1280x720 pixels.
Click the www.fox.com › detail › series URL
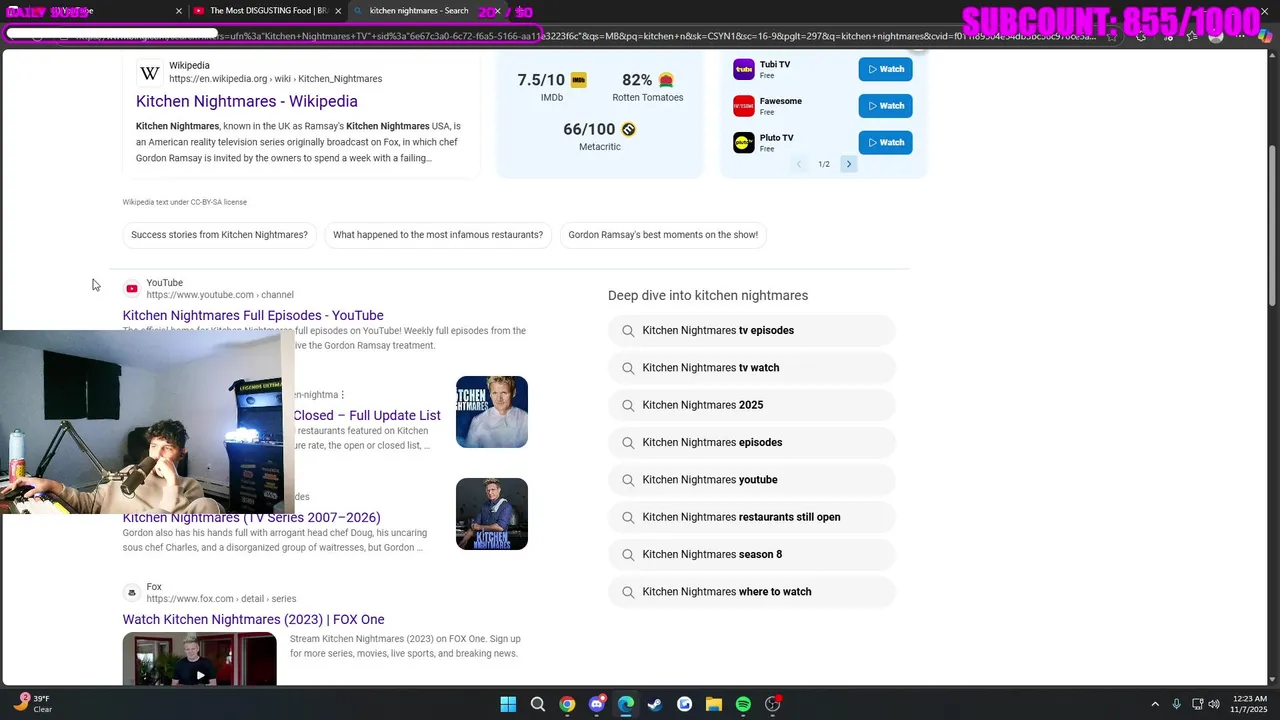click(x=221, y=599)
